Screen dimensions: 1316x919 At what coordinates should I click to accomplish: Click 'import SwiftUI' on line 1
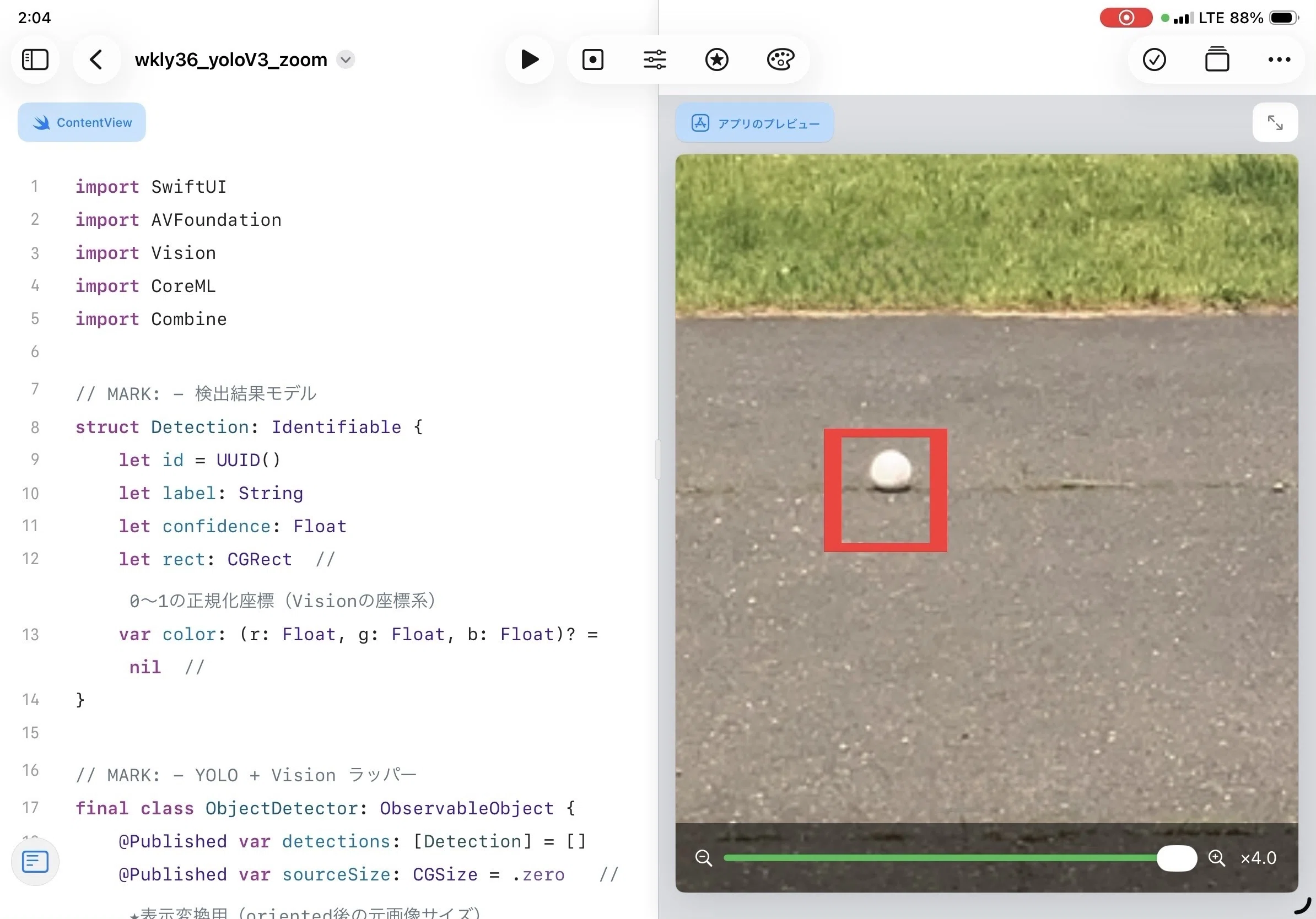[x=151, y=187]
